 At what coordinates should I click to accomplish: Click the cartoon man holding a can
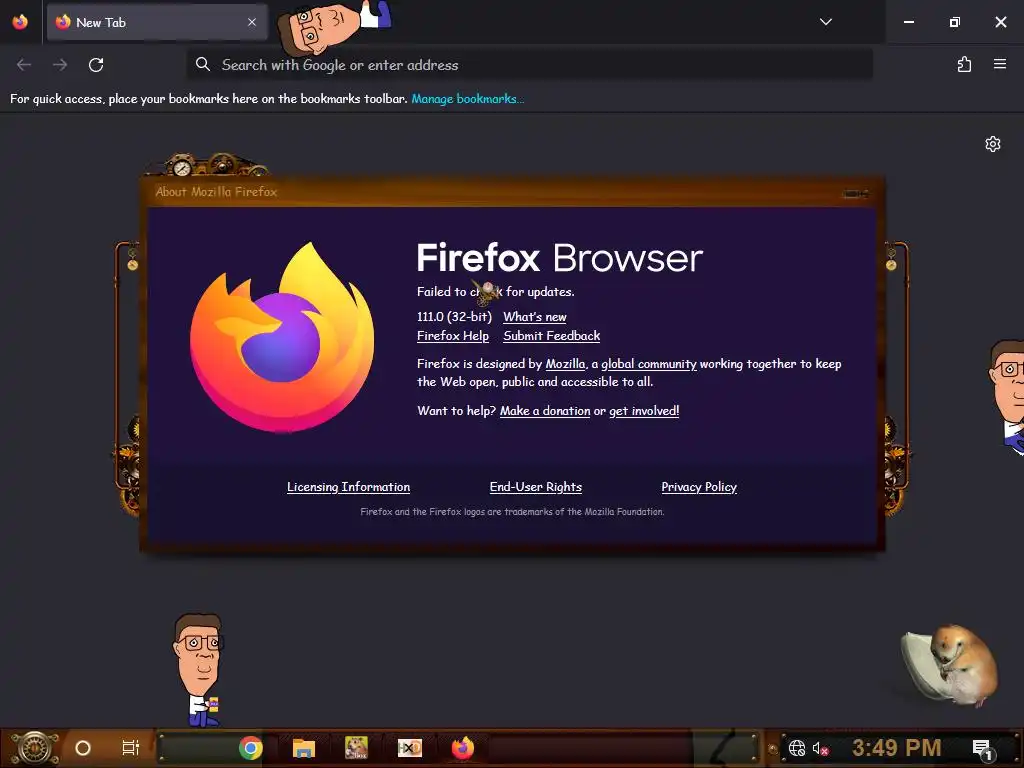199,670
